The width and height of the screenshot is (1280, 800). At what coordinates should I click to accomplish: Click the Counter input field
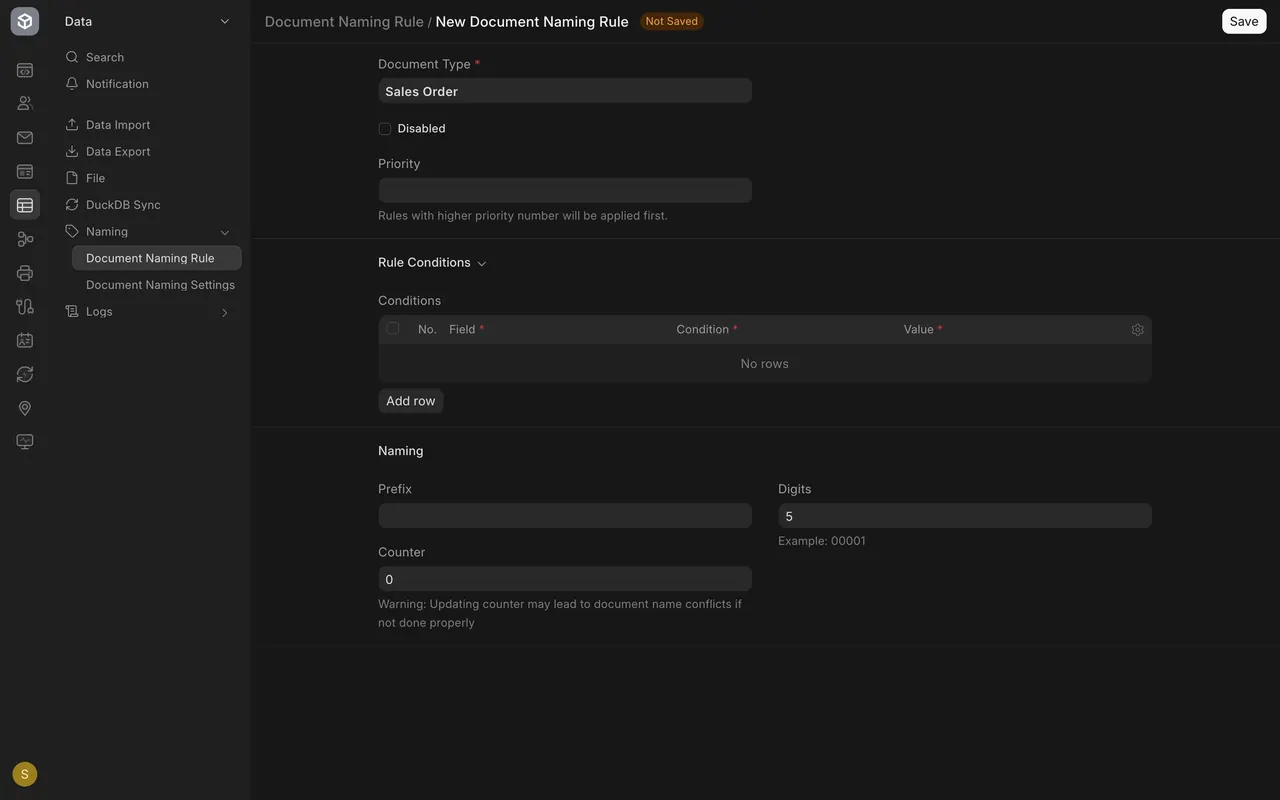tap(565, 579)
